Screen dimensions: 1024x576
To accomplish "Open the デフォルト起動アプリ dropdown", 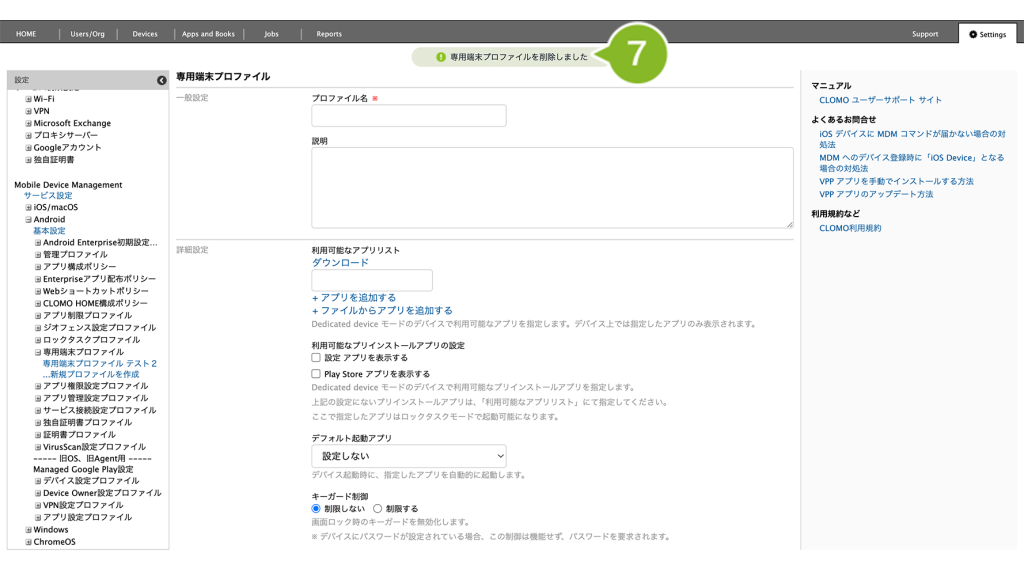I will point(409,456).
